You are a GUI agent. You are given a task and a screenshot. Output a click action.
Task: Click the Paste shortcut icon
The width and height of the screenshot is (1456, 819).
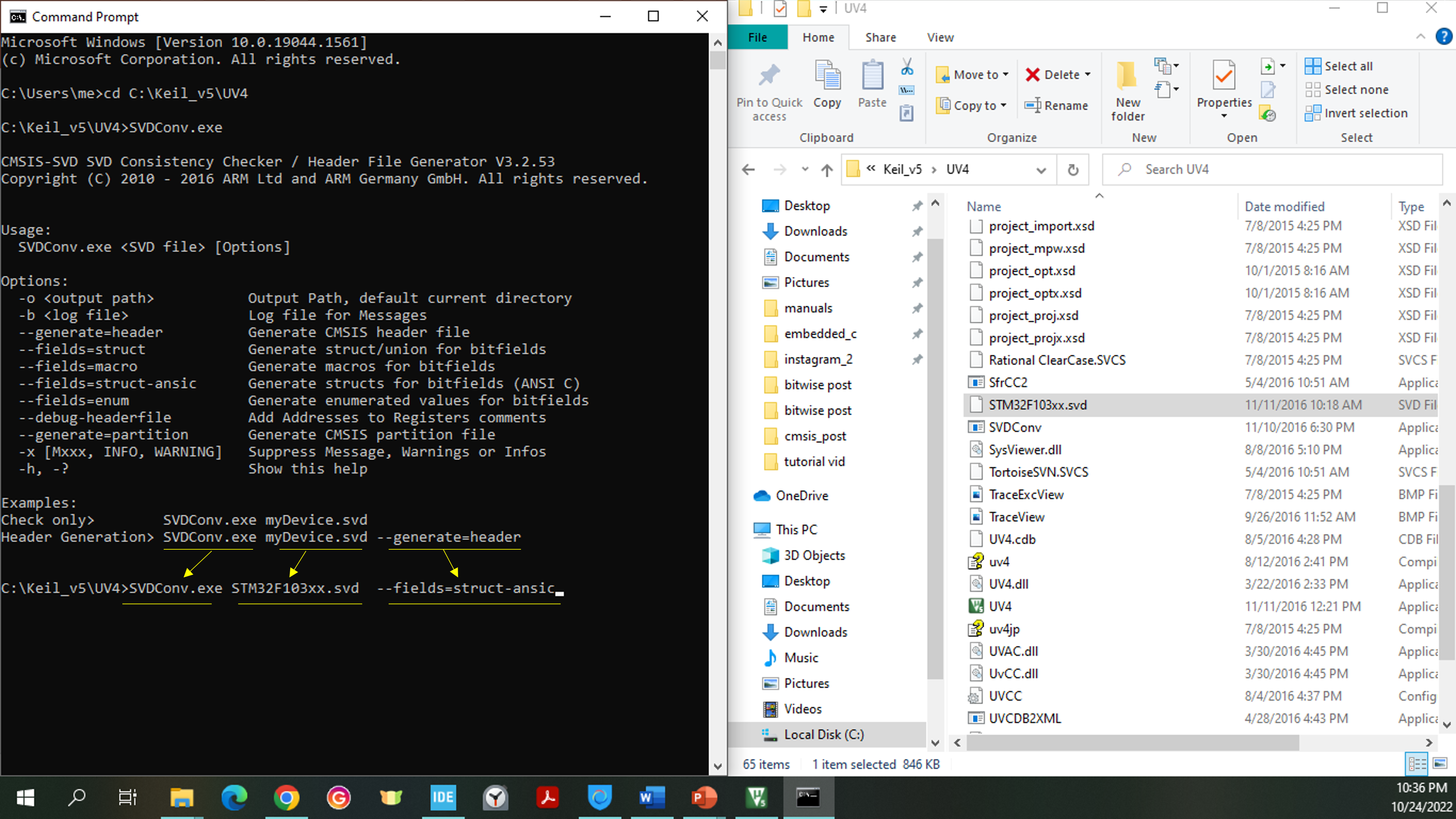point(907,113)
